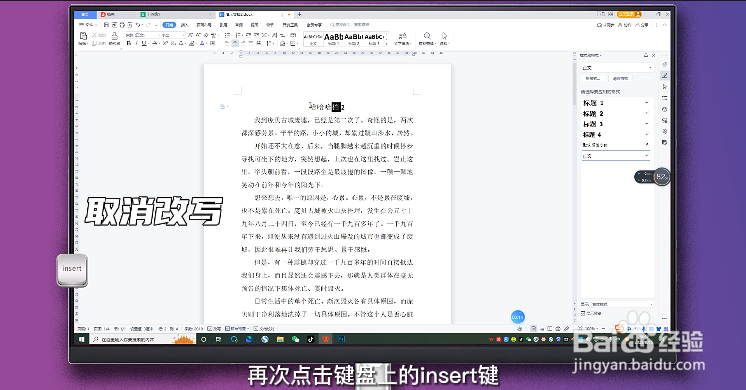Click the selected 正文 style in list

click(616, 156)
